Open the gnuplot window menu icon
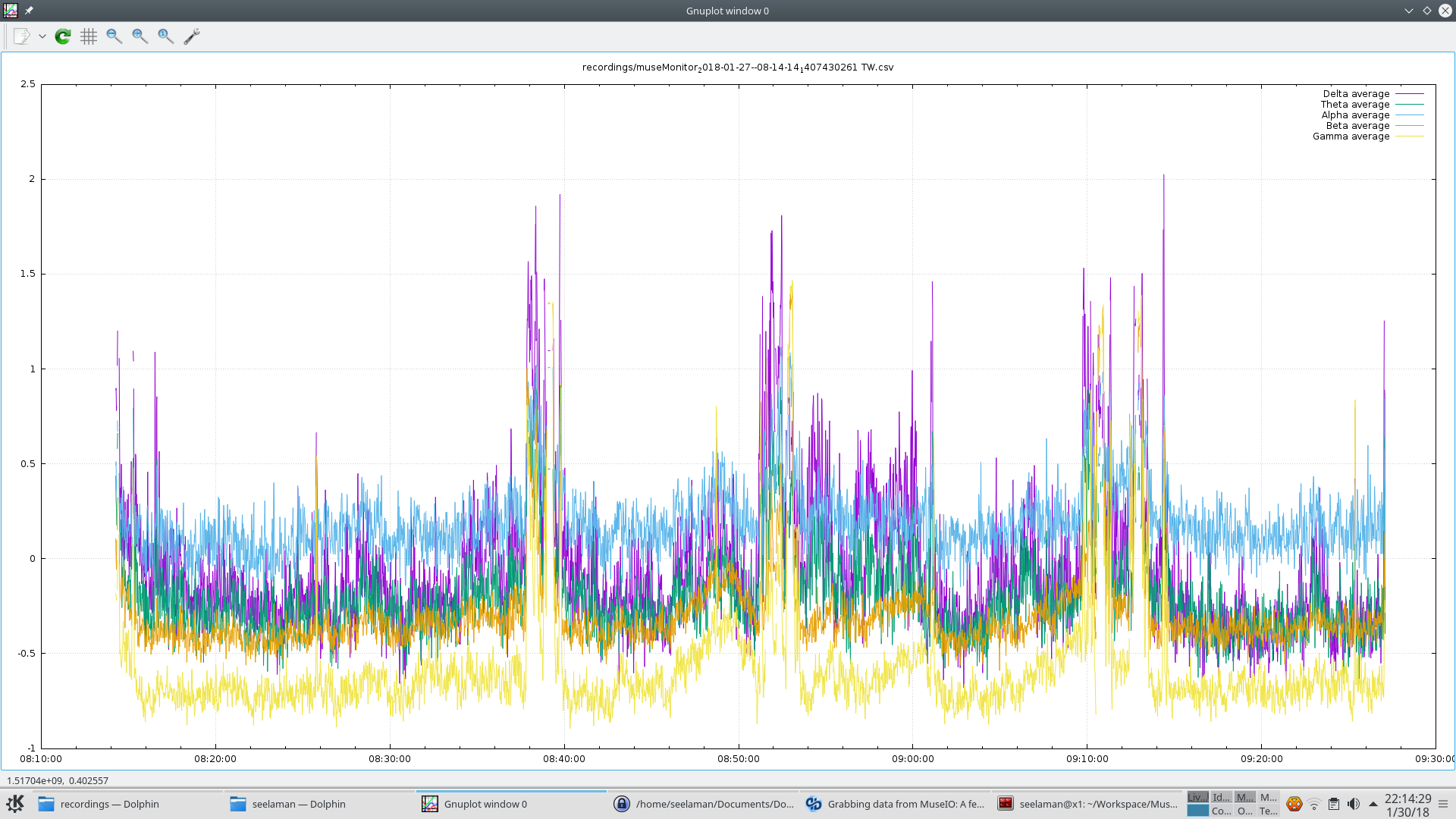 [x=11, y=11]
